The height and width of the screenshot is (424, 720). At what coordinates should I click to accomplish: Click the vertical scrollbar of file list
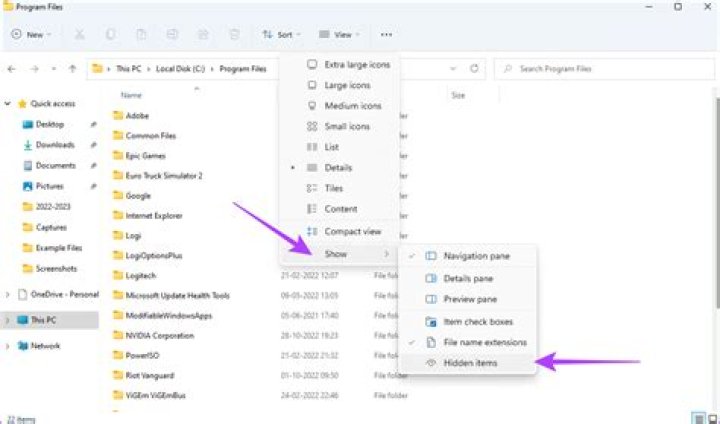717,202
